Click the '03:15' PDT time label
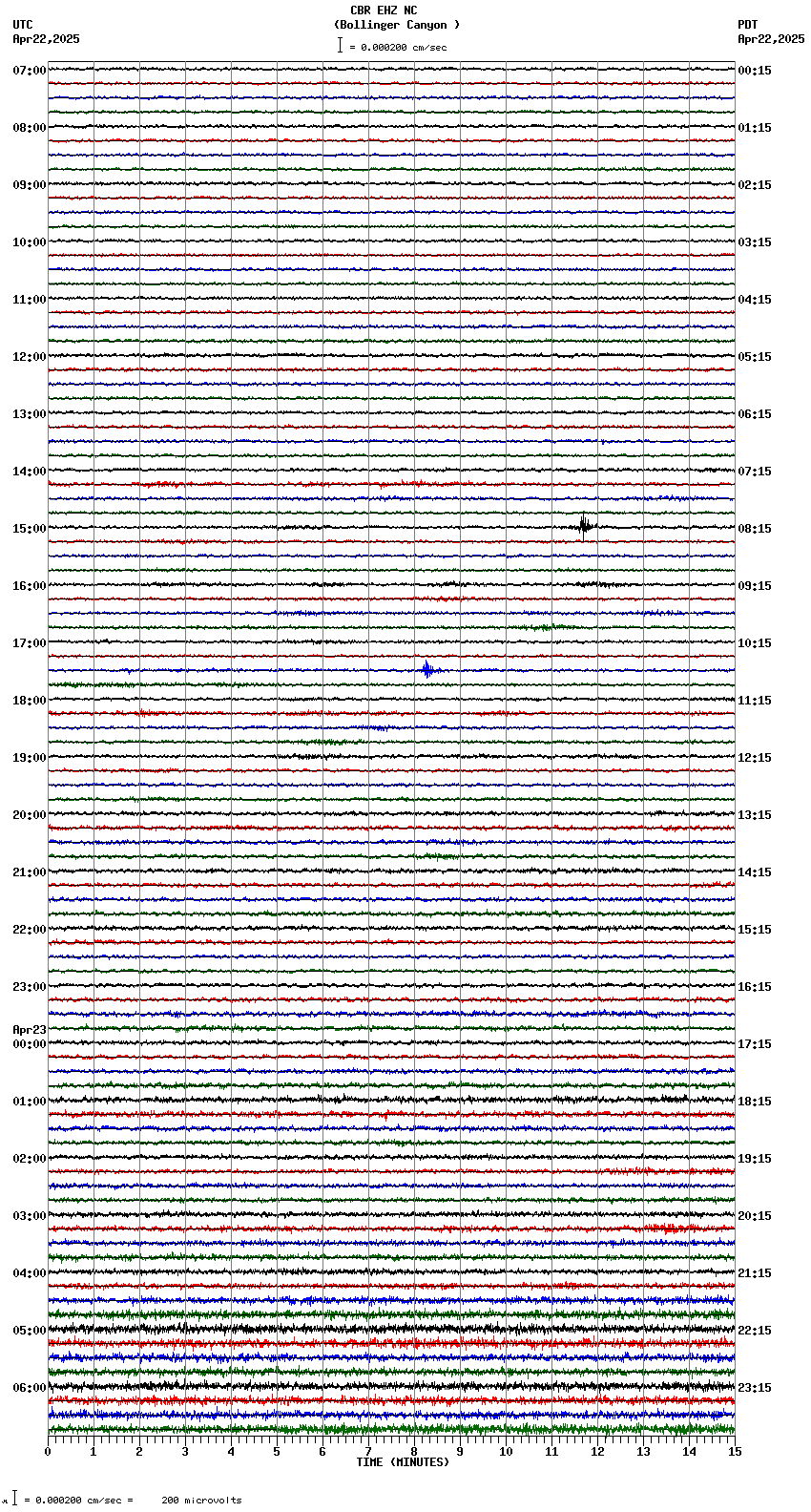The width and height of the screenshot is (811, 1512). [755, 242]
